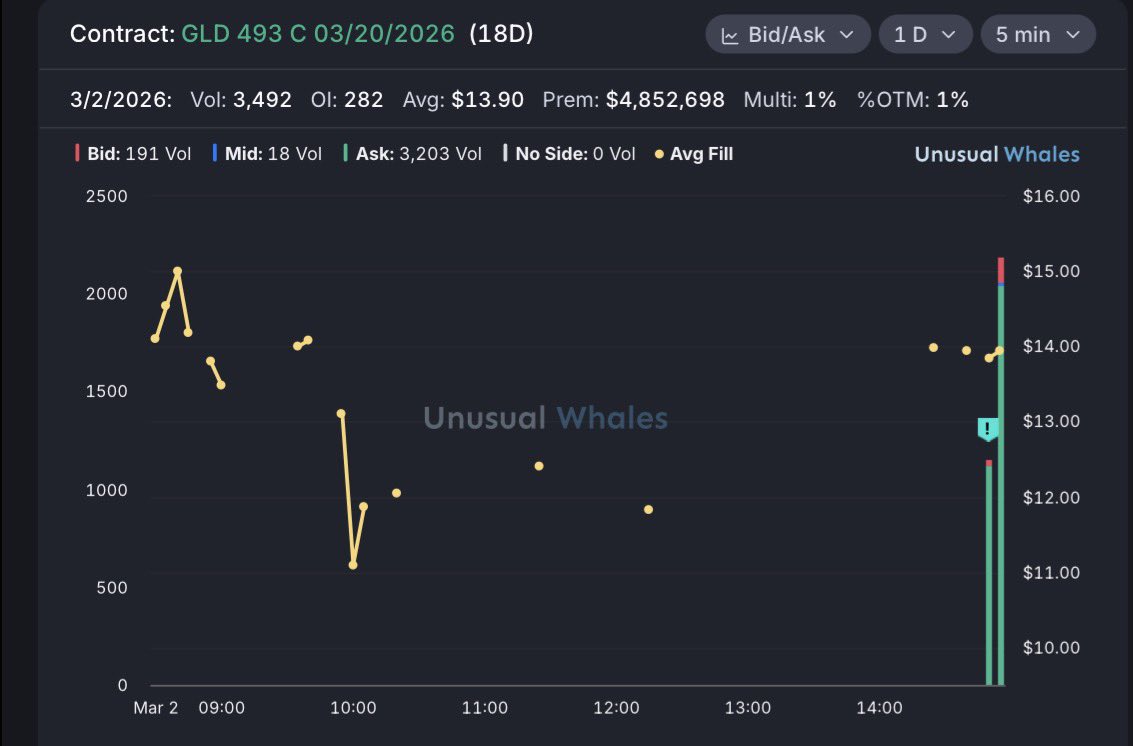1133x746 pixels.
Task: Click the 2500 volume axis label
Action: tap(107, 197)
